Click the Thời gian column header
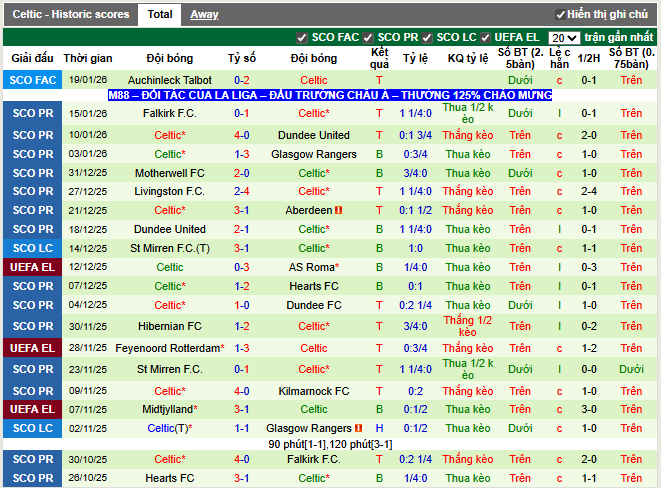The height and width of the screenshot is (488, 661). click(x=88, y=58)
